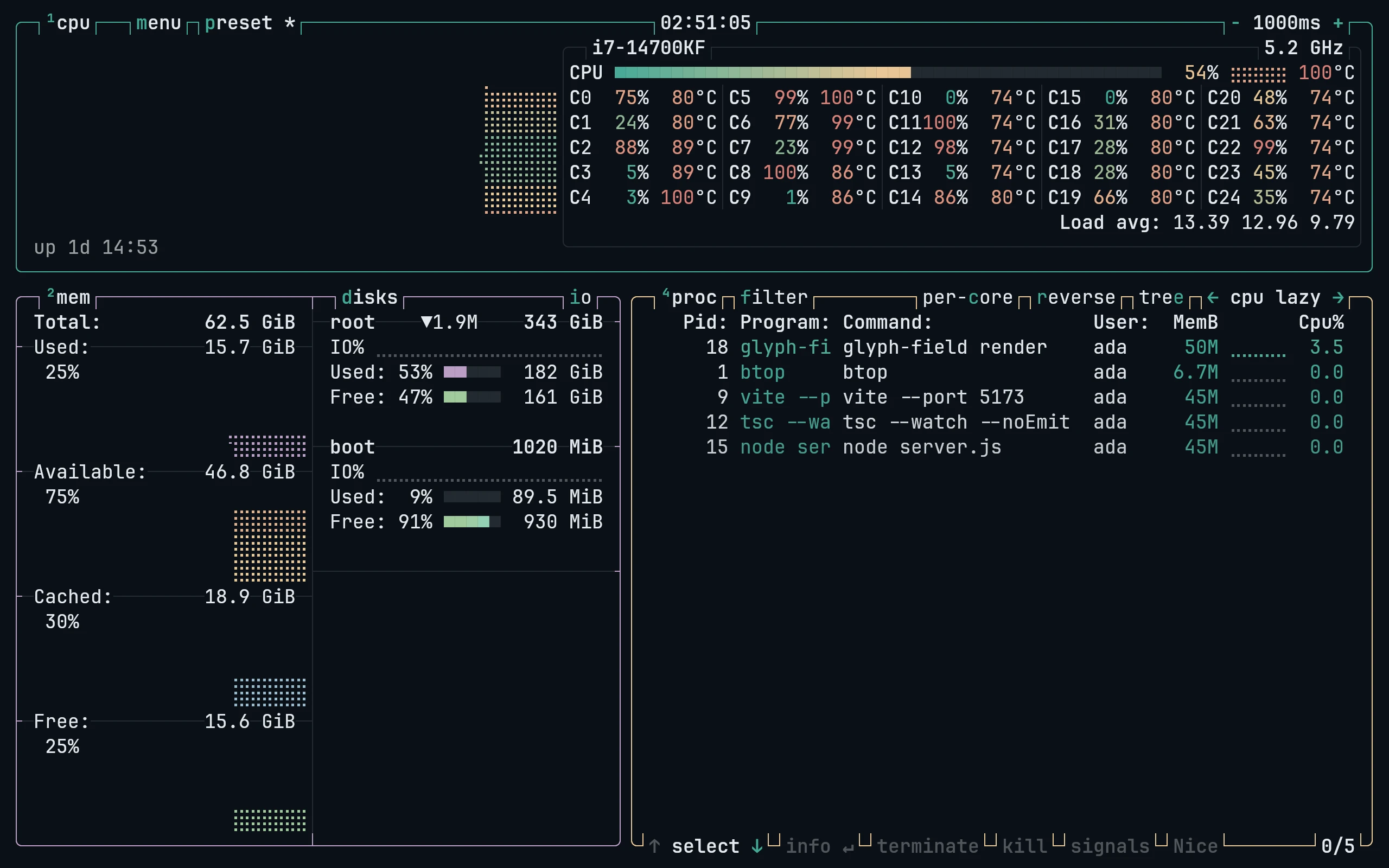
Task: Click the select up arrow
Action: pos(654,846)
